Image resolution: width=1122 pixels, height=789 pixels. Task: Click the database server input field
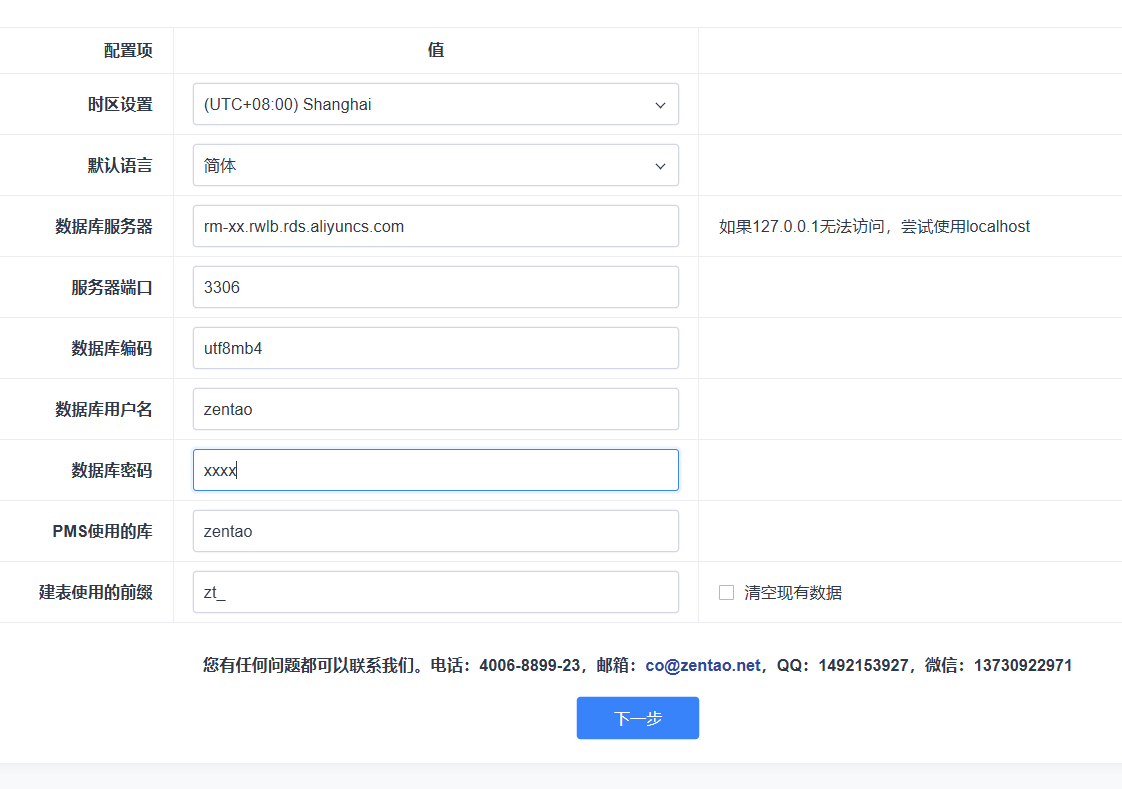click(435, 226)
